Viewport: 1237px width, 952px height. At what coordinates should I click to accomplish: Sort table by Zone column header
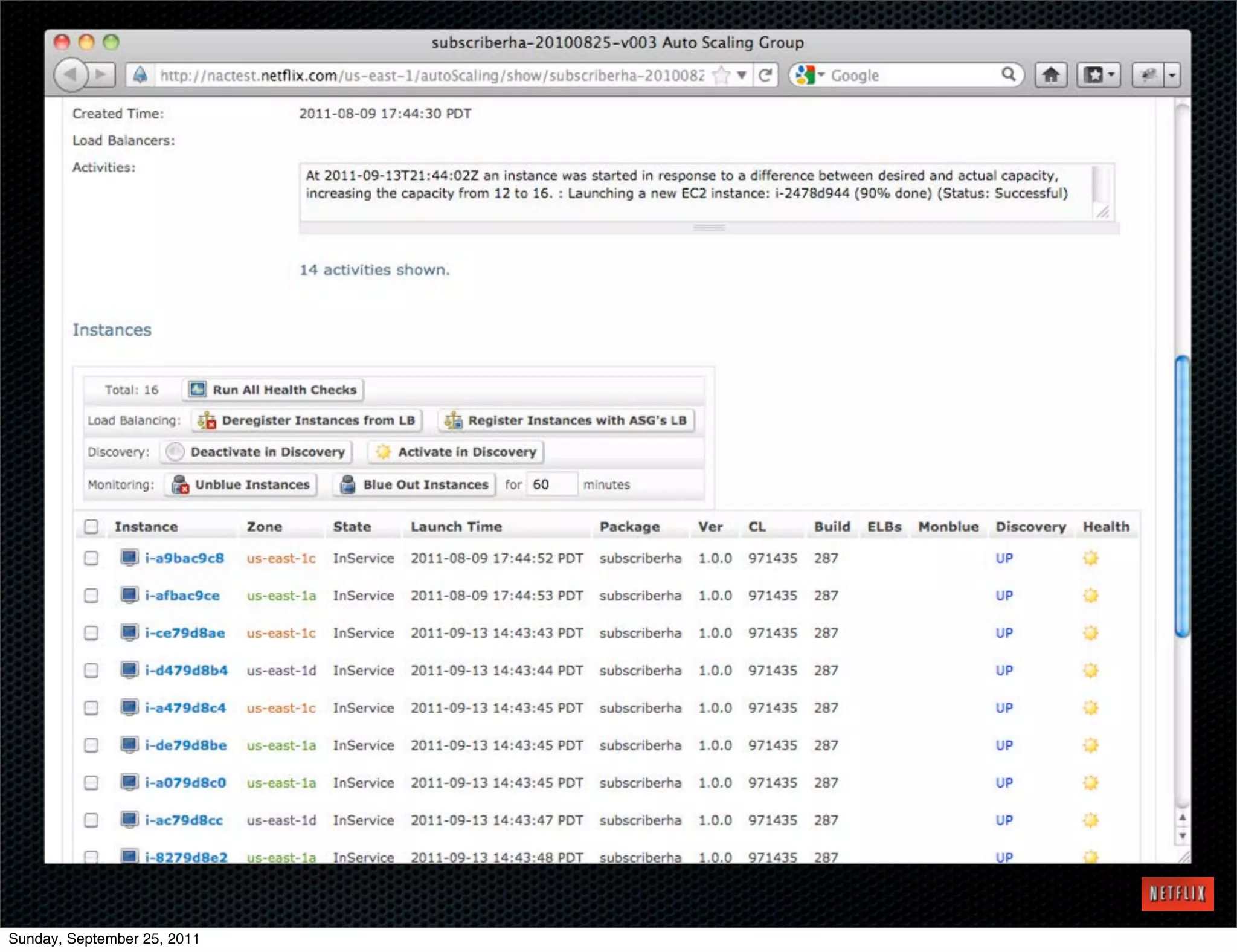click(x=264, y=527)
